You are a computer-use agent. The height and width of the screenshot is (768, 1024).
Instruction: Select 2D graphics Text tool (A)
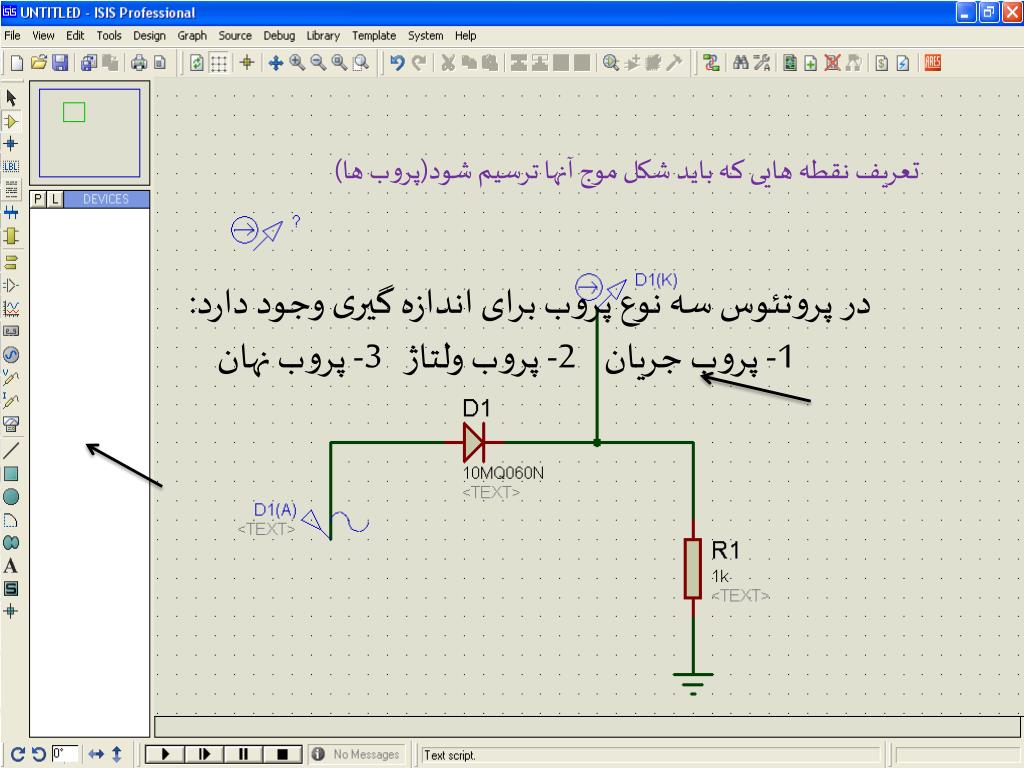click(x=11, y=566)
